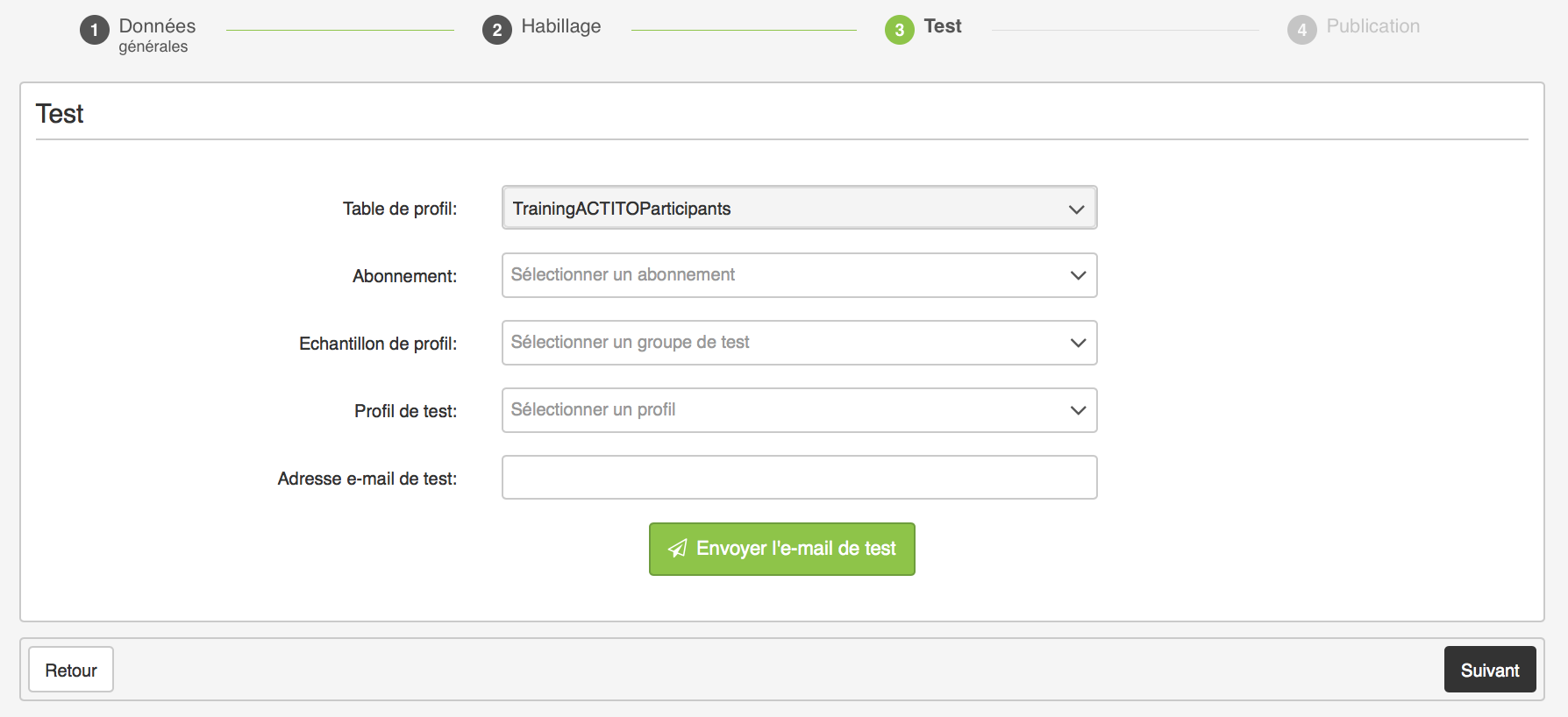Click the 'Test' step label in stepper
The width and height of the screenshot is (1568, 717).
[x=943, y=26]
